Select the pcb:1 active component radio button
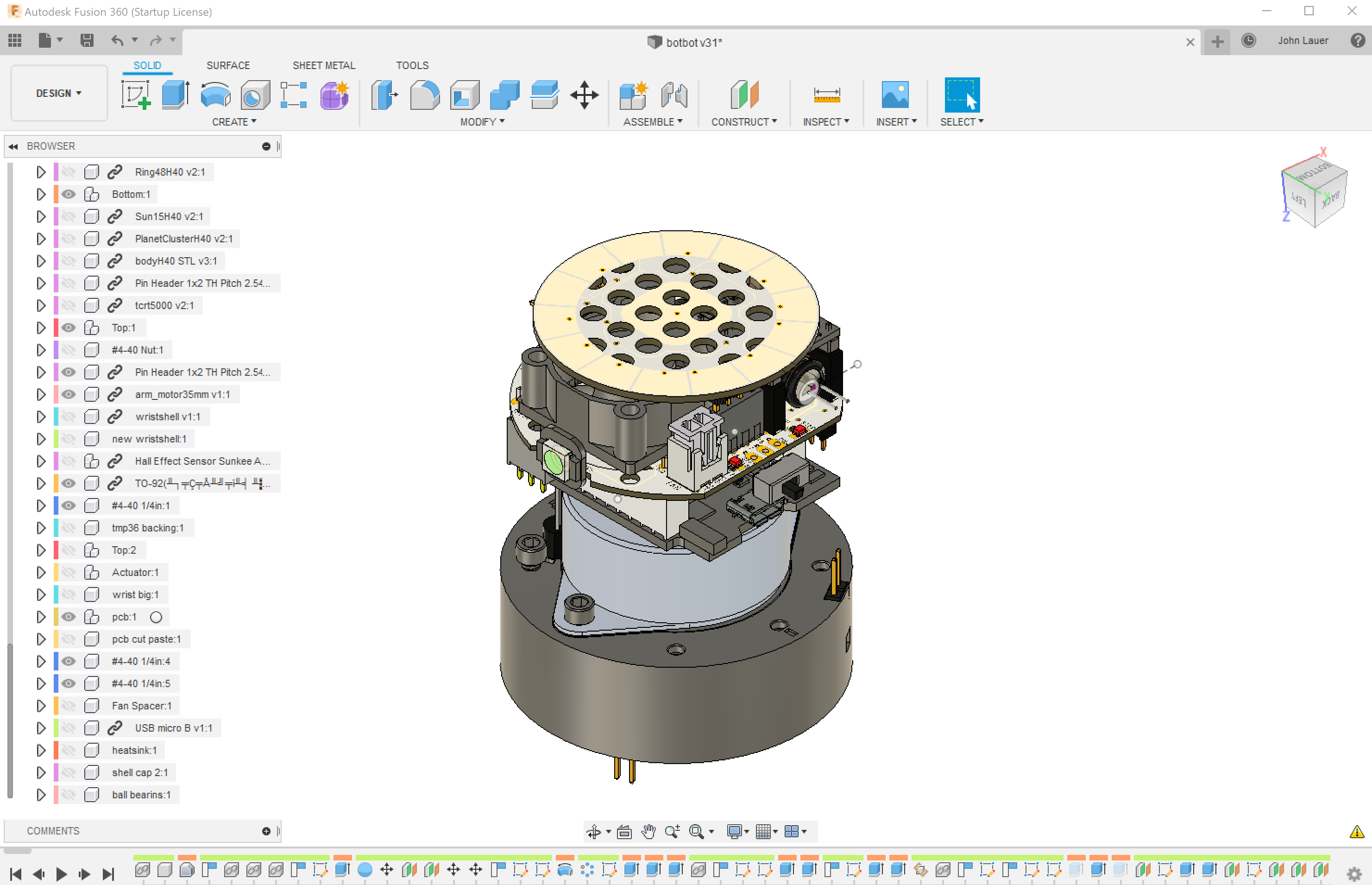This screenshot has width=1372, height=885. pos(156,617)
